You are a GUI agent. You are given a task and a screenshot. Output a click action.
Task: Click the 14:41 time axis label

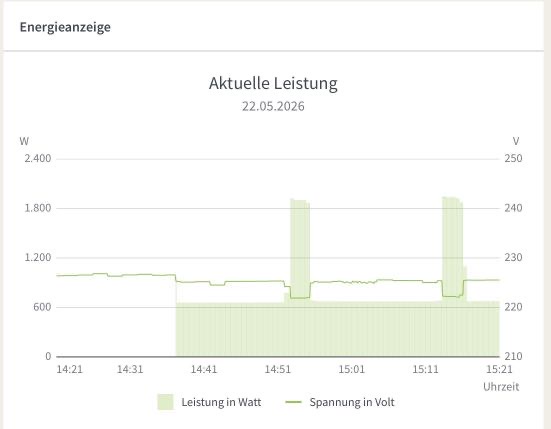(x=204, y=369)
